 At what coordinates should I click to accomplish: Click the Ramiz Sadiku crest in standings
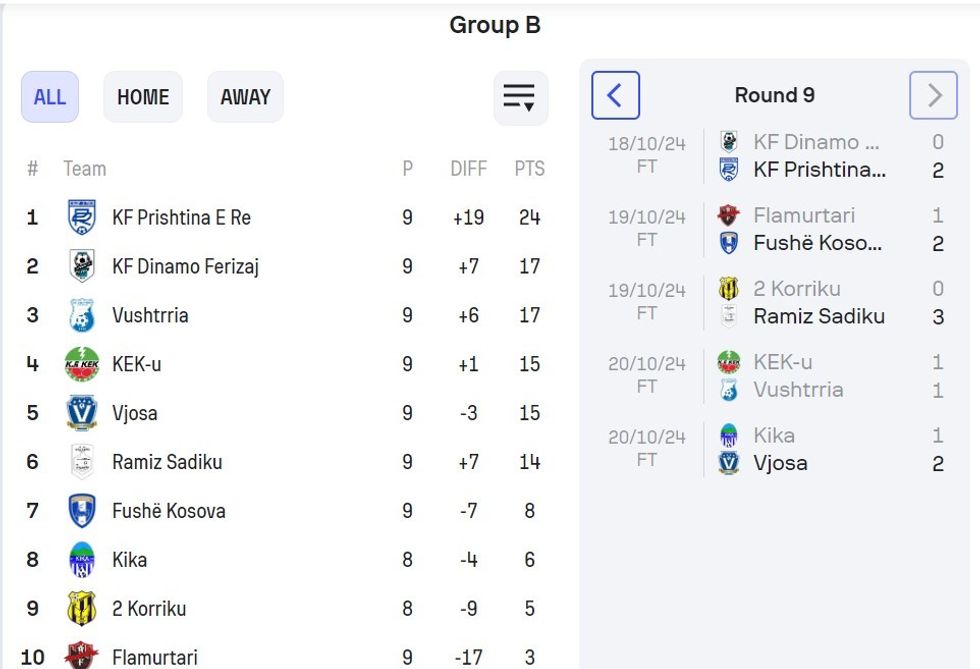pos(82,462)
